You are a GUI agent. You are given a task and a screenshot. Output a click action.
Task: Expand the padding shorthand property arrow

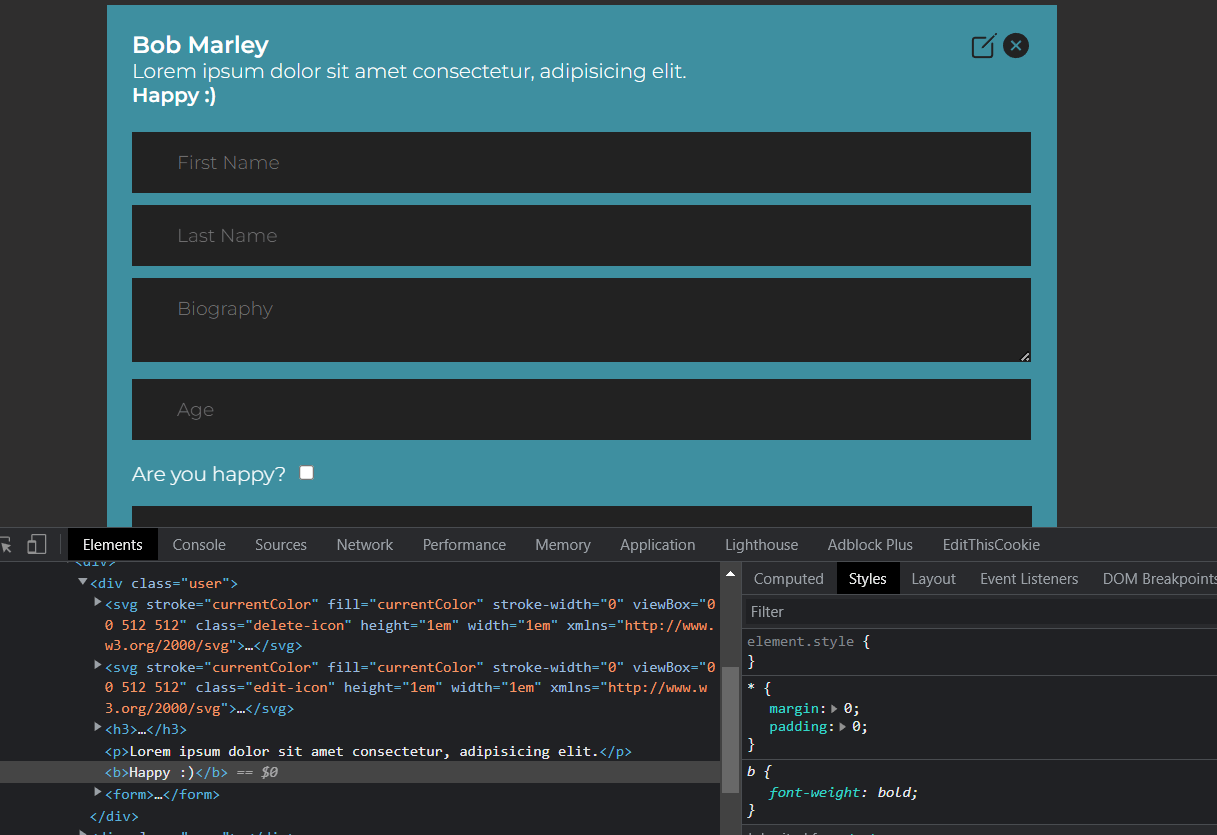844,727
